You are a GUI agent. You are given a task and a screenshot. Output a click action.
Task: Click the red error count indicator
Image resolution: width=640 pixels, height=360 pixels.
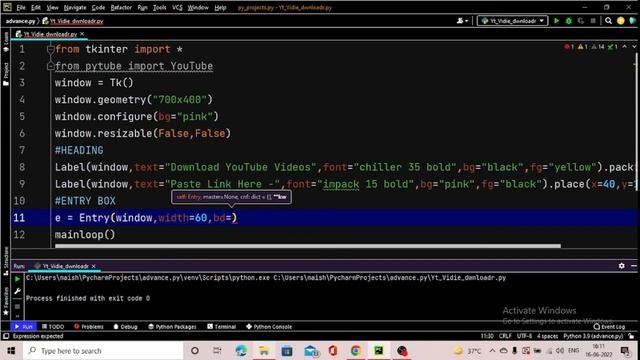pos(569,47)
